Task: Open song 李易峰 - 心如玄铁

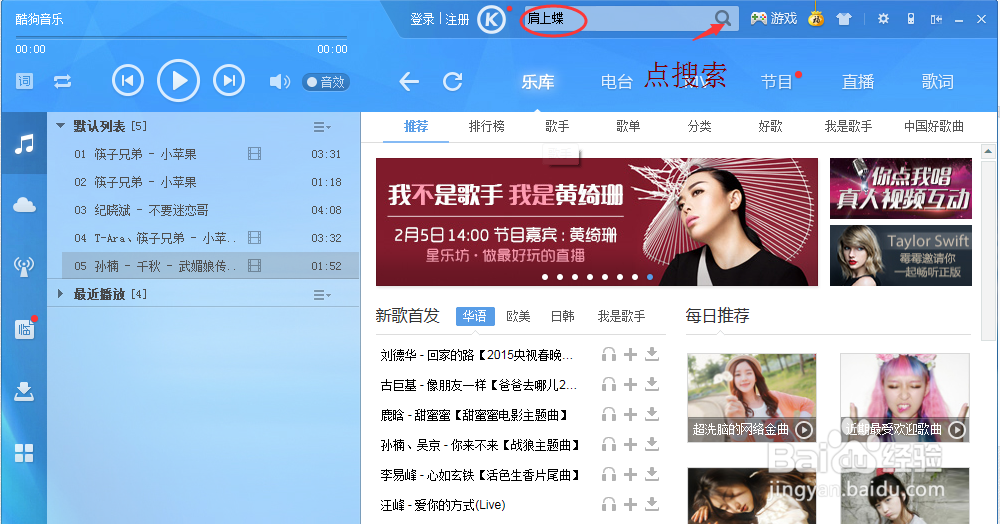Action: (482, 475)
